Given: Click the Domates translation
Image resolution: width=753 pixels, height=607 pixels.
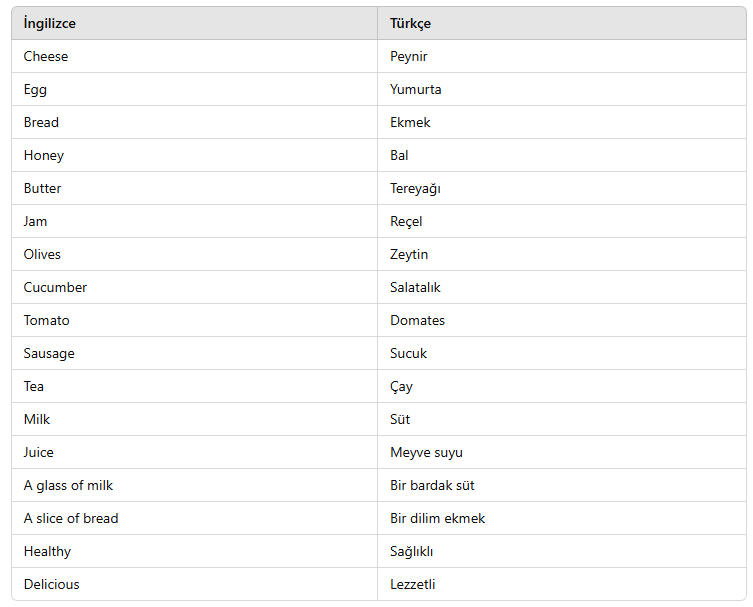Looking at the screenshot, I should (x=417, y=320).
